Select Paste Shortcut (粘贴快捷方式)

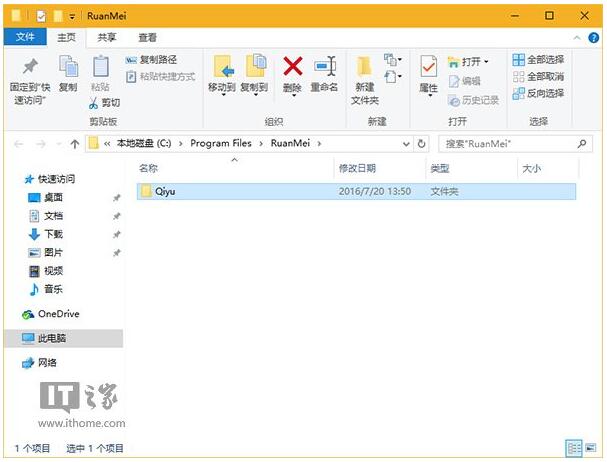(160, 77)
